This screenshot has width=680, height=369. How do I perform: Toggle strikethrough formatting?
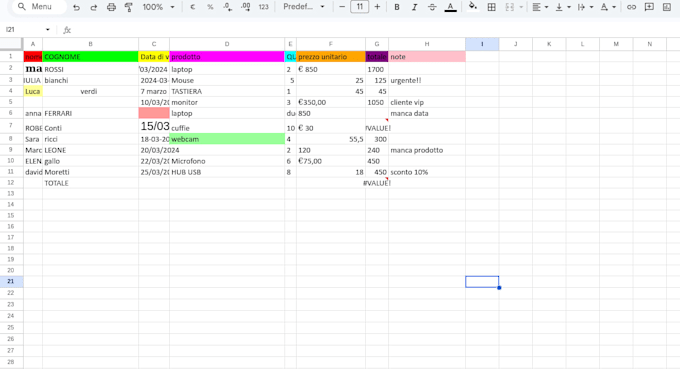coord(432,7)
